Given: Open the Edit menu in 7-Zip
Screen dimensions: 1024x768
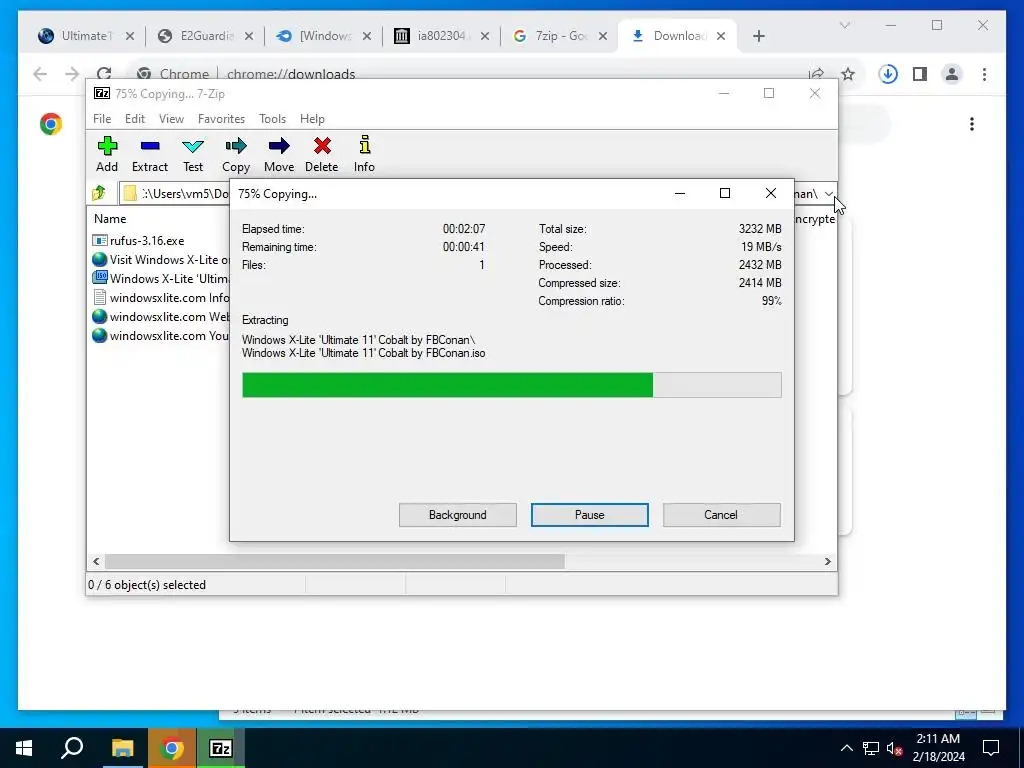Looking at the screenshot, I should coord(135,119).
